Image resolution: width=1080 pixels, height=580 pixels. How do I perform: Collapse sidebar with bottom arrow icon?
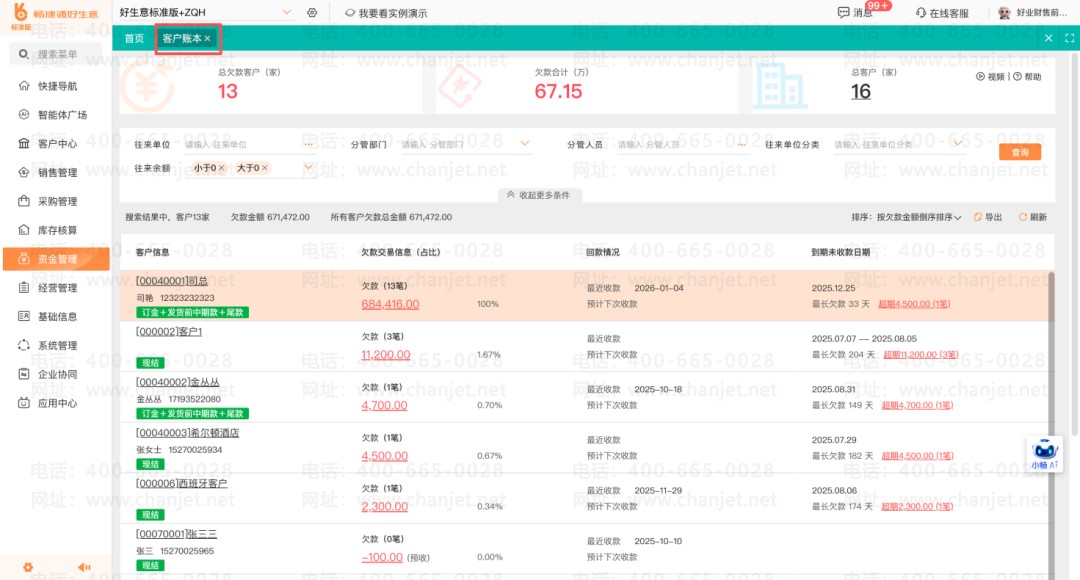[x=84, y=567]
